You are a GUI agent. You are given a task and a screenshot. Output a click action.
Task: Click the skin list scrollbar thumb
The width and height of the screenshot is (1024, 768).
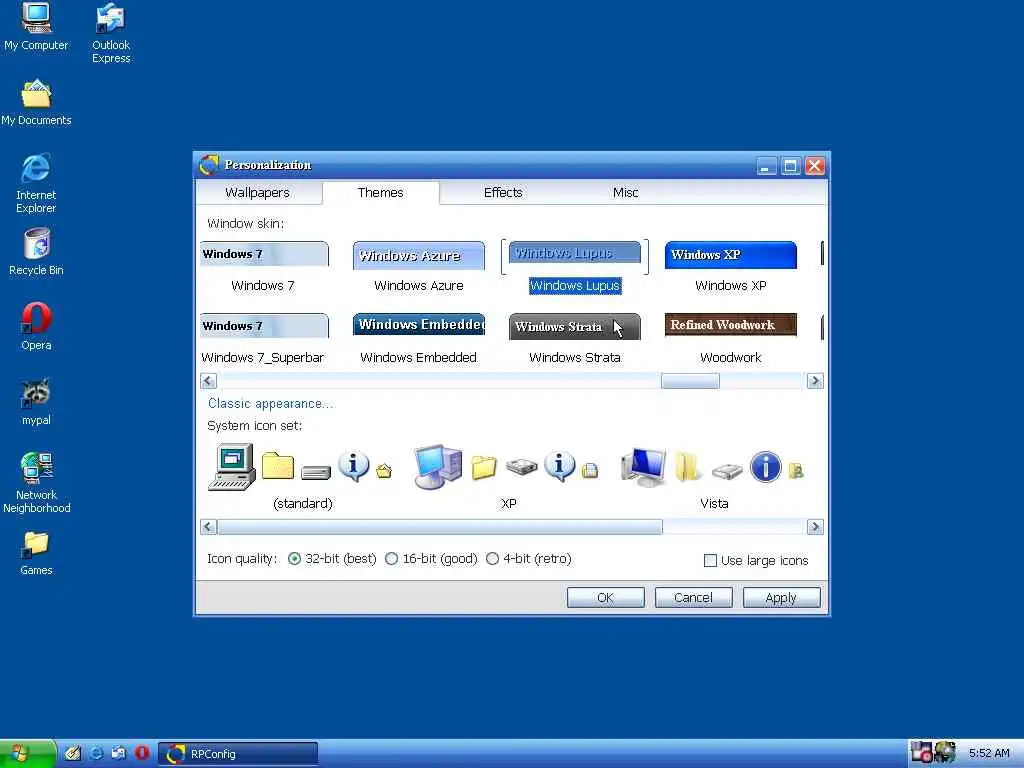(x=690, y=381)
